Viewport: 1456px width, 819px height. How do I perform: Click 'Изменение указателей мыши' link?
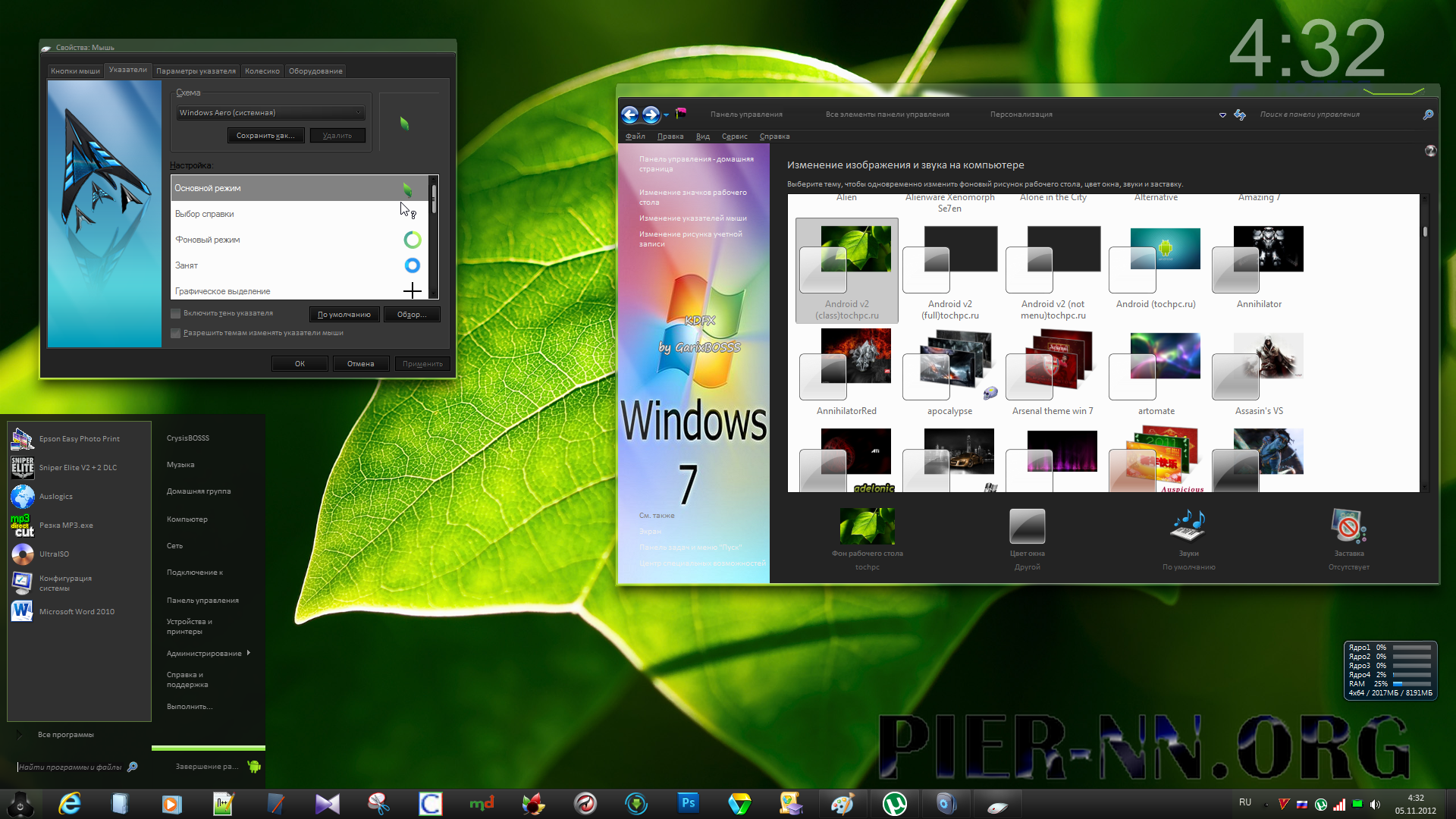(x=692, y=218)
